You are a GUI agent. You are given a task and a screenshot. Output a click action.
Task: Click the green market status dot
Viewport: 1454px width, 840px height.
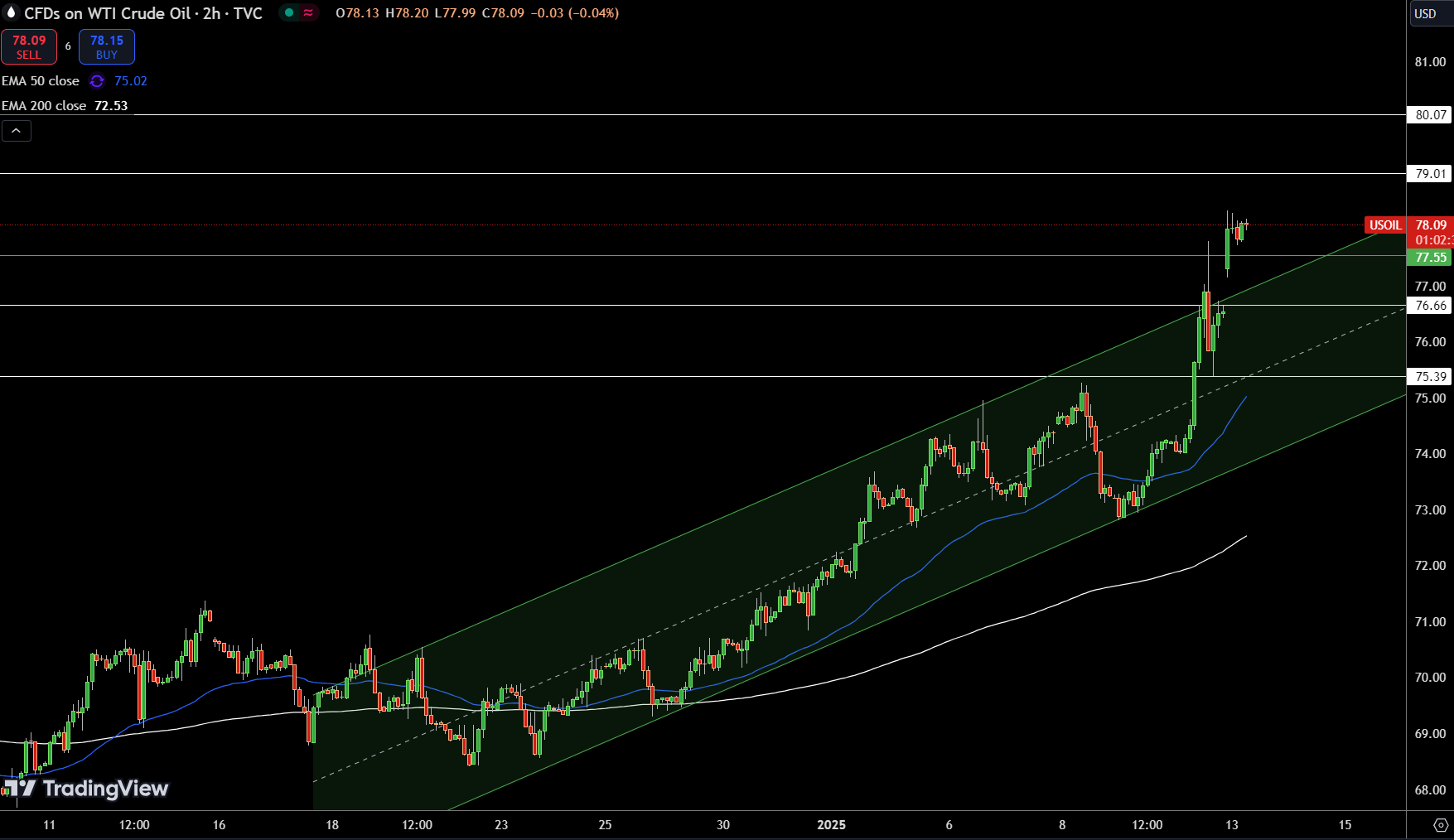pyautogui.click(x=289, y=12)
